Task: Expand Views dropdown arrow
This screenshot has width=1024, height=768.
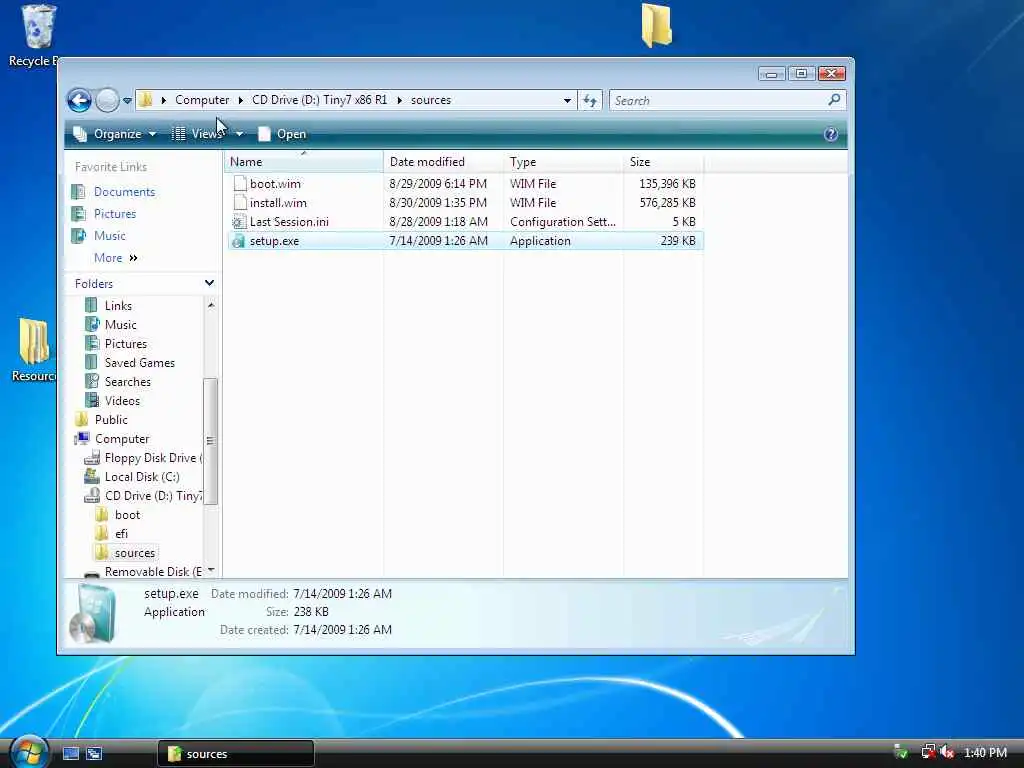Action: click(x=240, y=134)
